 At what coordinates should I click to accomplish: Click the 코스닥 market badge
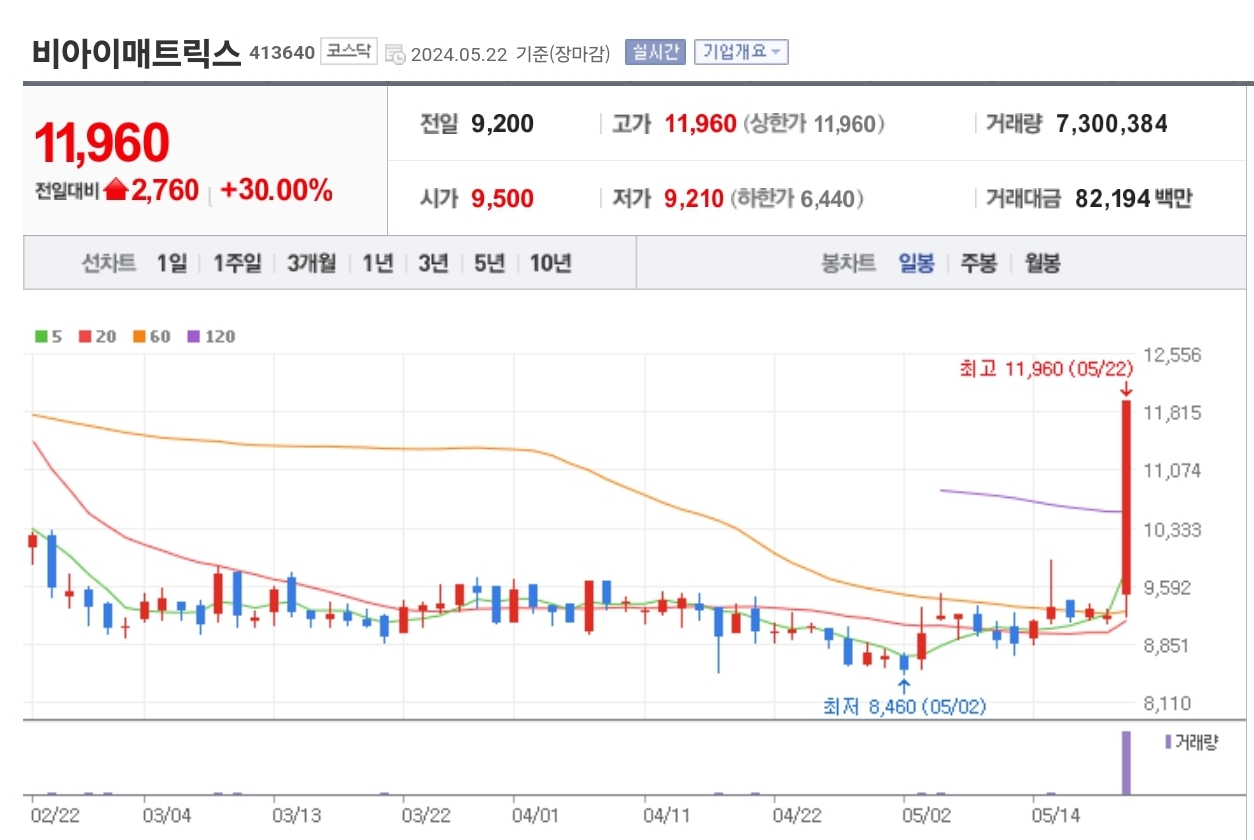348,51
